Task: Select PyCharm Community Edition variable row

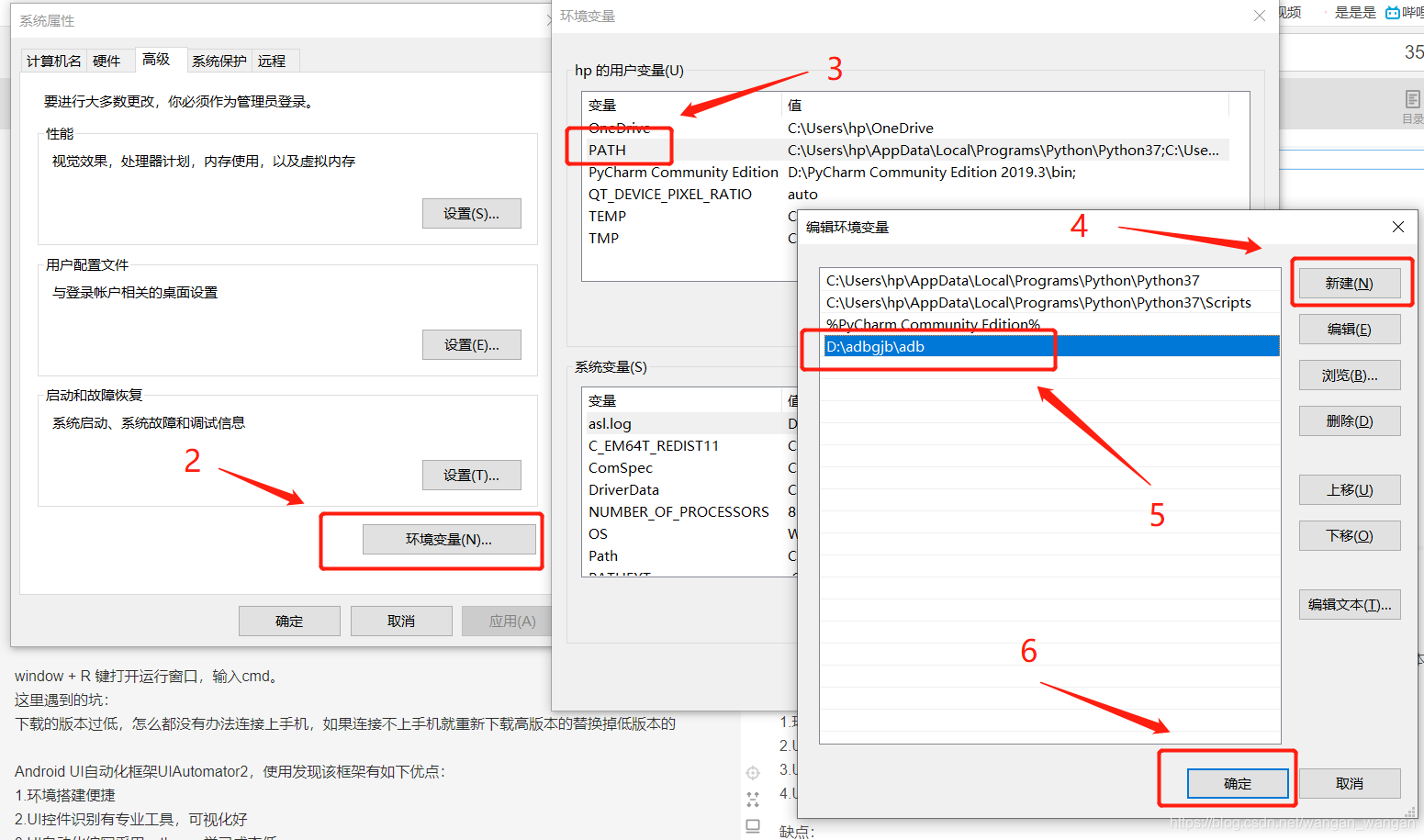Action: click(905, 172)
